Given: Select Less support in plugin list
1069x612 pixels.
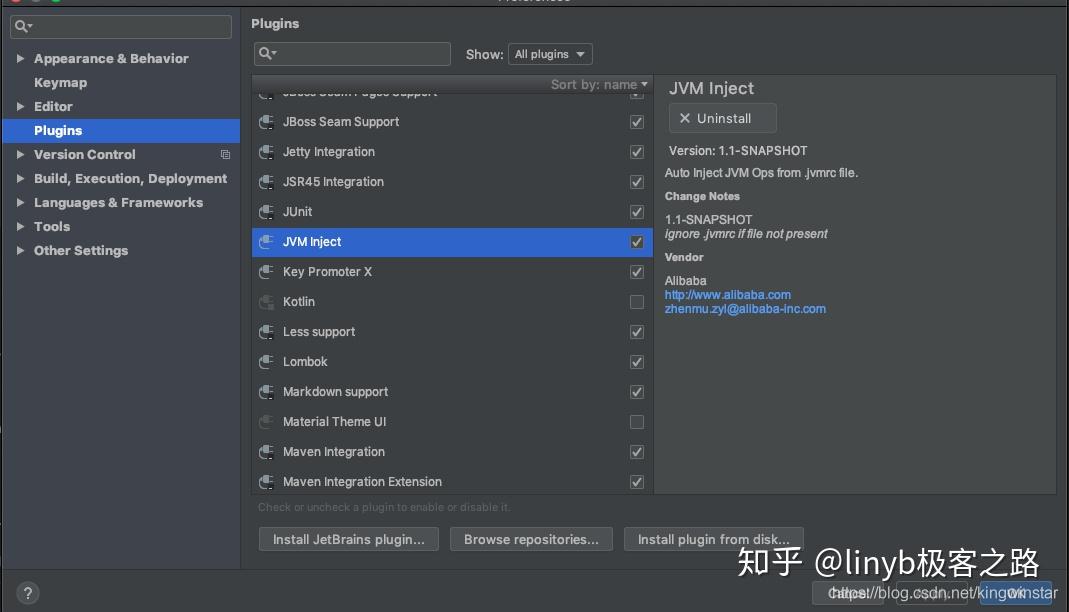Looking at the screenshot, I should (x=319, y=332).
